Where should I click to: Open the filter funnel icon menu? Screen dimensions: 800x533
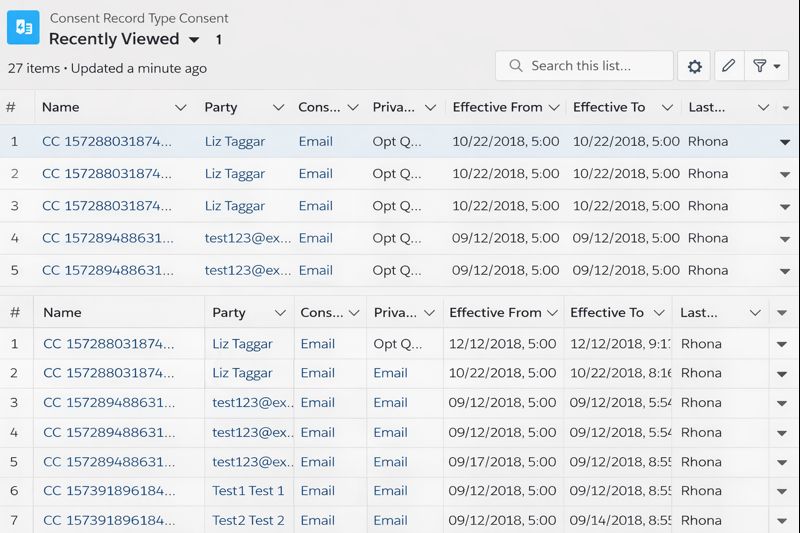point(766,66)
